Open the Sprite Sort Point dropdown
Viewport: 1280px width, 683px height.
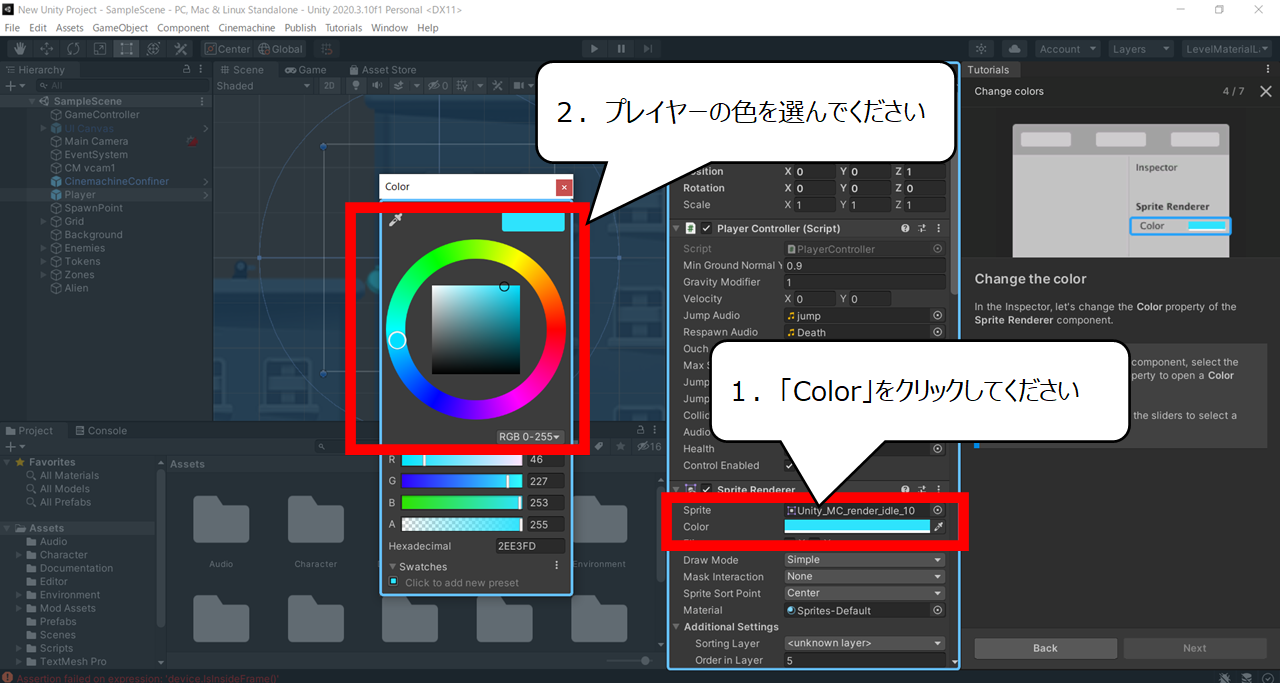coord(864,593)
